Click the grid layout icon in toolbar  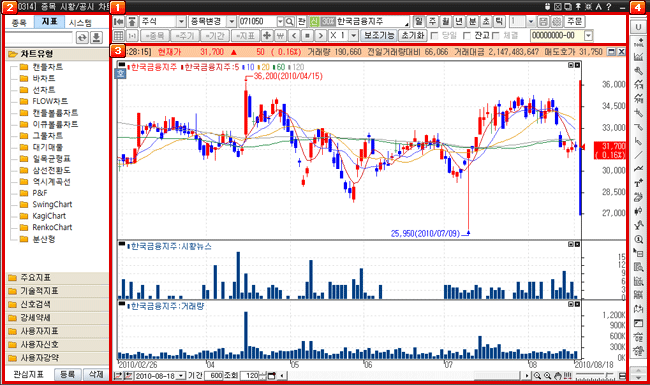pos(119,36)
